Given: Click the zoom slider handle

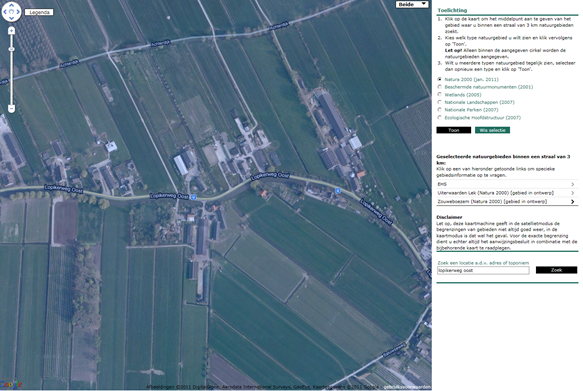Looking at the screenshot, I should coord(12,49).
